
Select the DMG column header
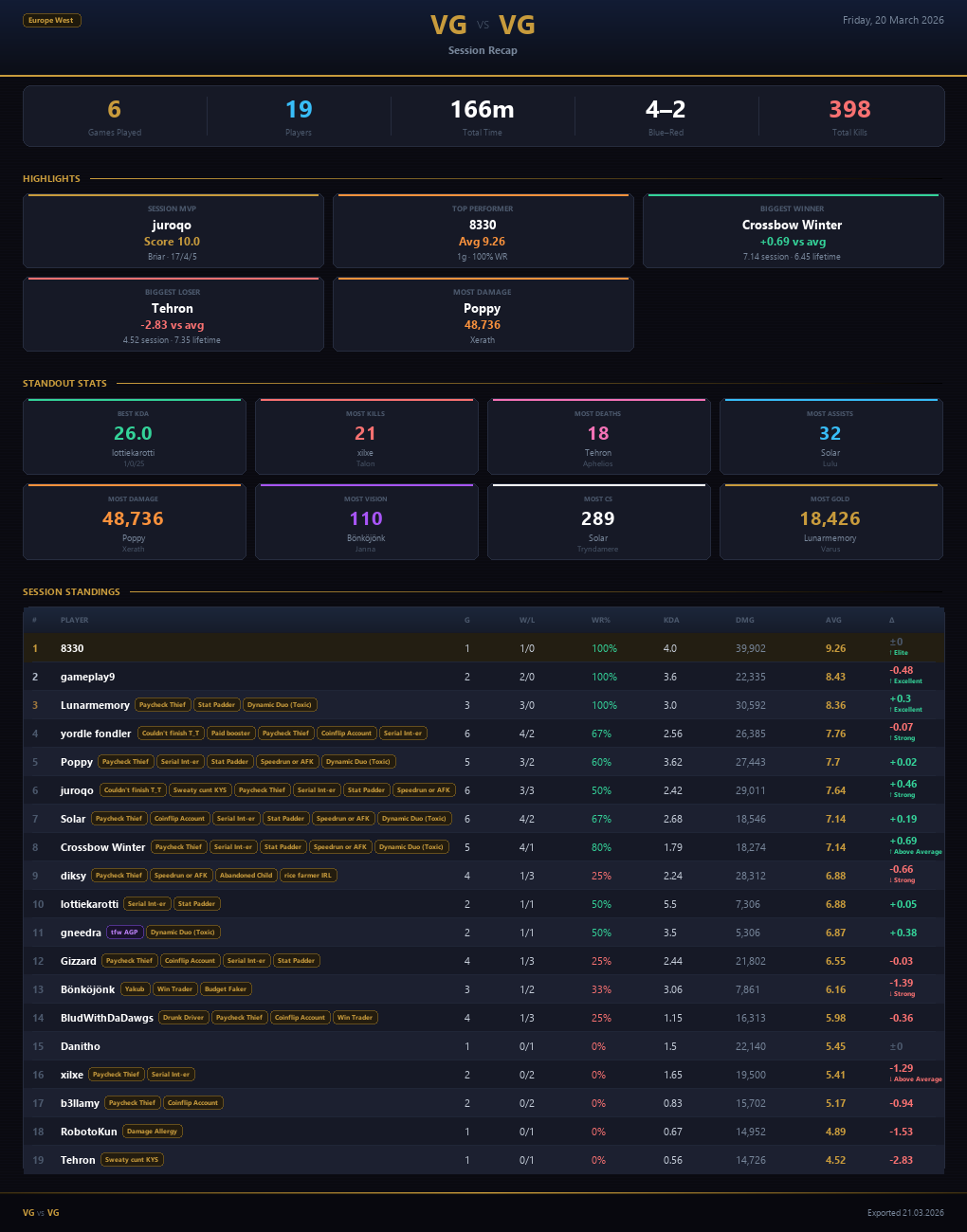click(745, 620)
